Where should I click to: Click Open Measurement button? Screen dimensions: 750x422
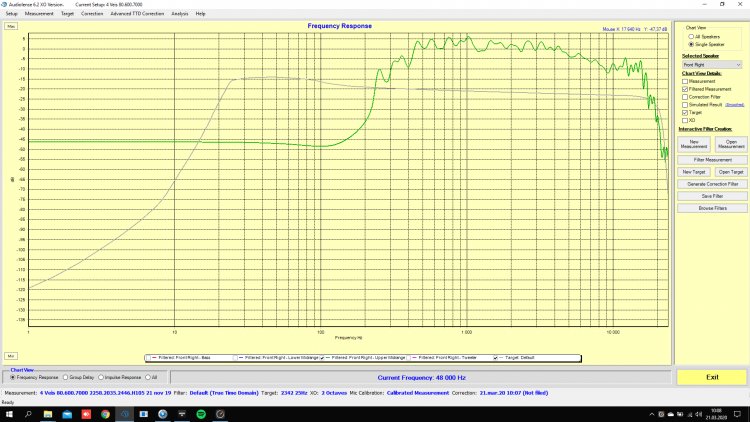(731, 144)
